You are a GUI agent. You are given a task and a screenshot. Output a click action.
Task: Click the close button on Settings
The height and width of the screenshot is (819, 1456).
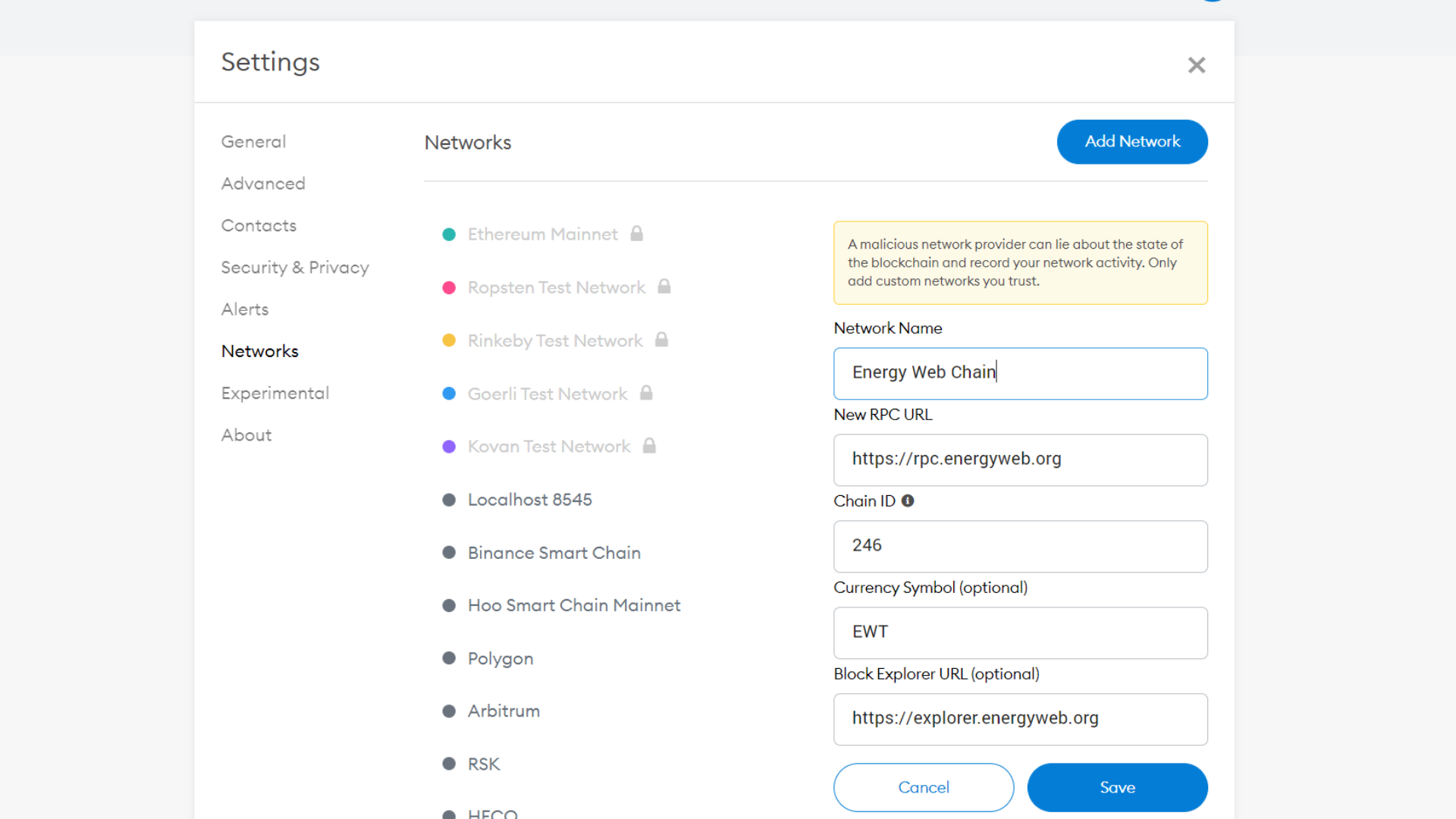(1196, 65)
